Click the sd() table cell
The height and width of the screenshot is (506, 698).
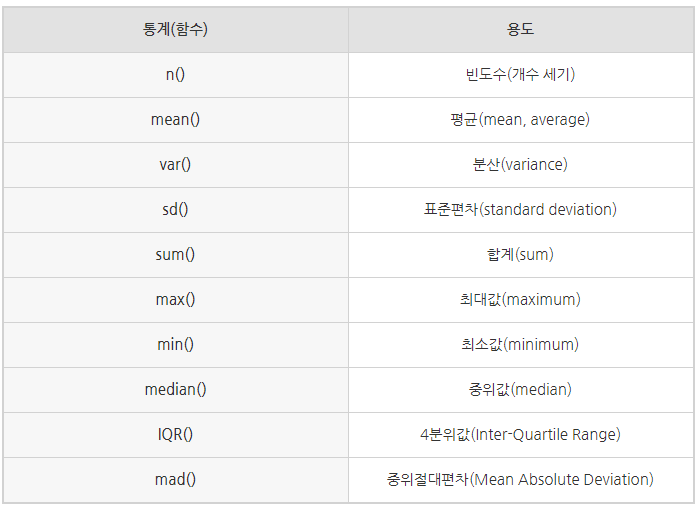click(x=175, y=210)
